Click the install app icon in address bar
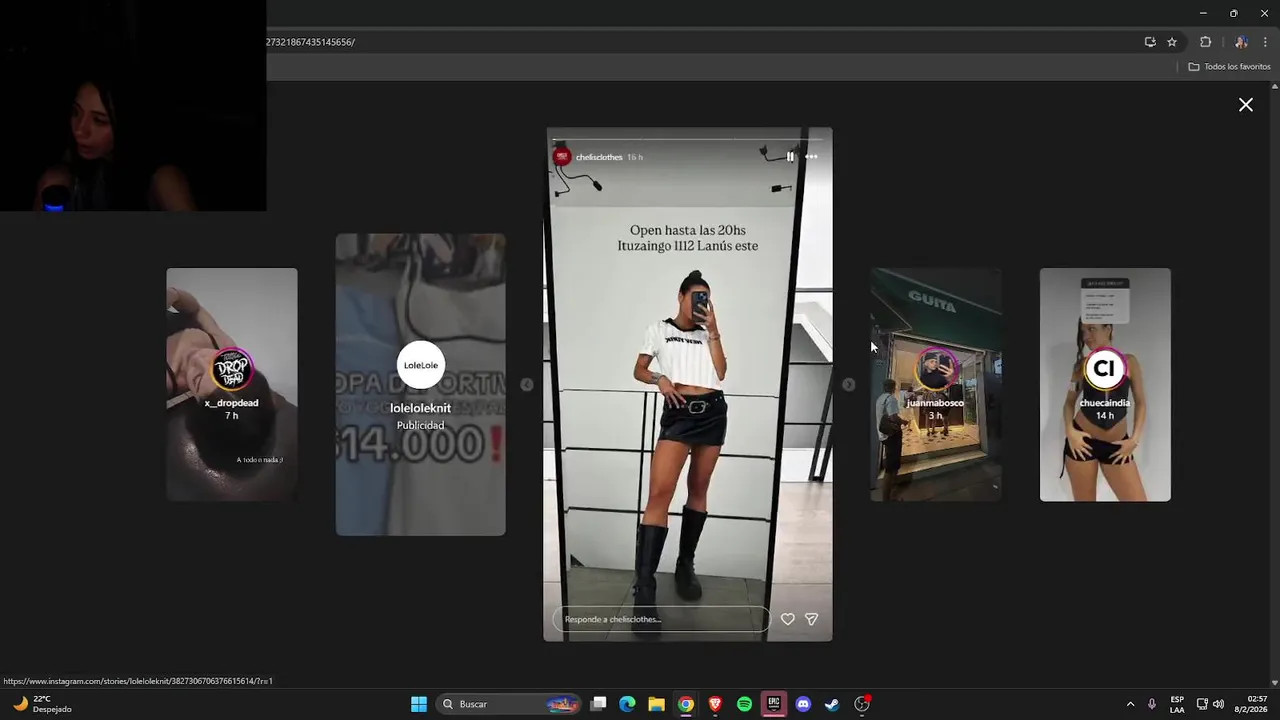The image size is (1280, 720). [1150, 42]
